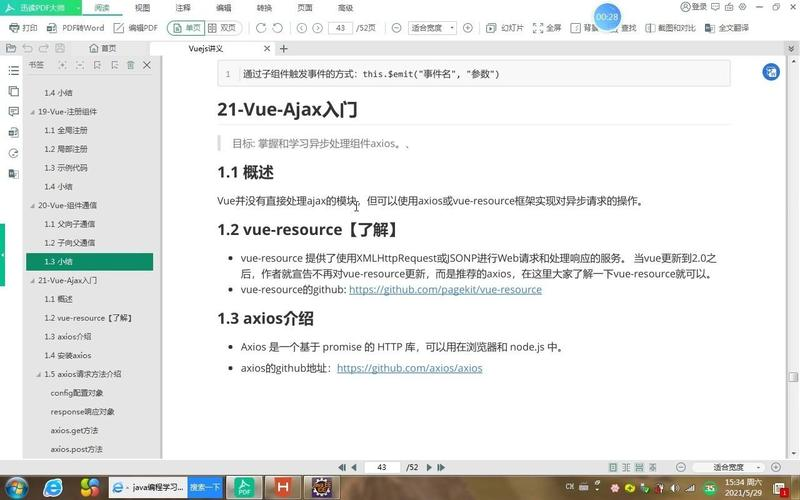This screenshot has width=800, height=500.
Task: Click the redo arrow in quick bar
Action: click(43, 48)
